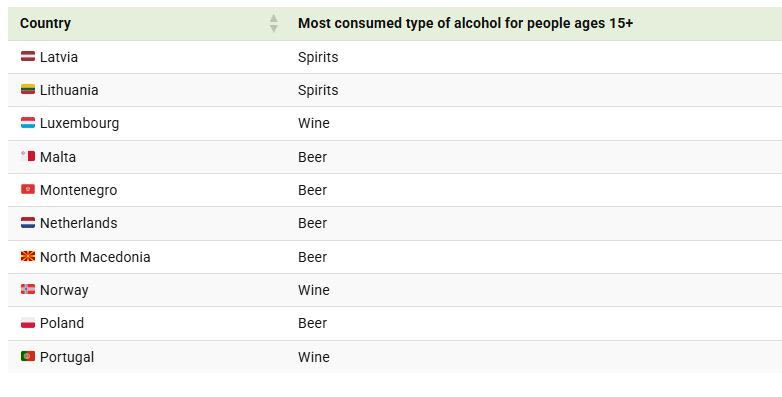Click the Norway flag icon

click(28, 289)
